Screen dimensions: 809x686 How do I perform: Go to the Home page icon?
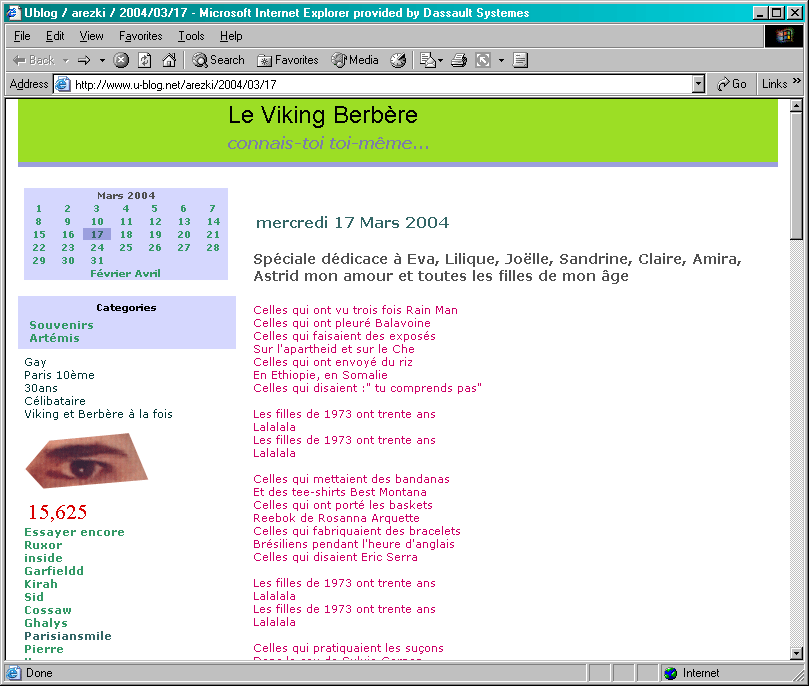point(169,60)
